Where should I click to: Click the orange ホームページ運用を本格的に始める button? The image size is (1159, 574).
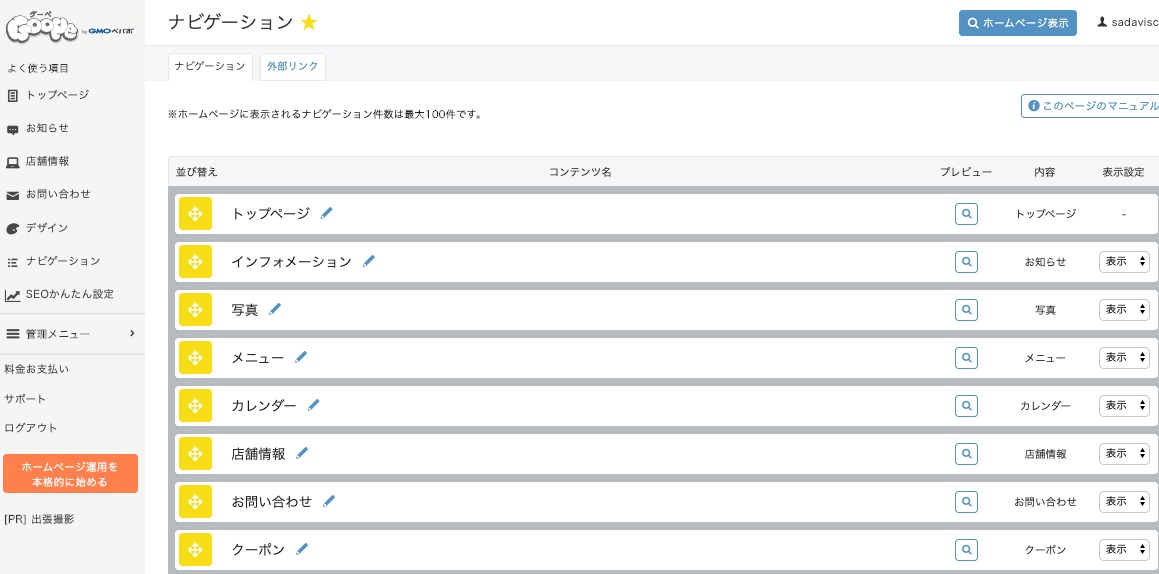click(x=70, y=474)
